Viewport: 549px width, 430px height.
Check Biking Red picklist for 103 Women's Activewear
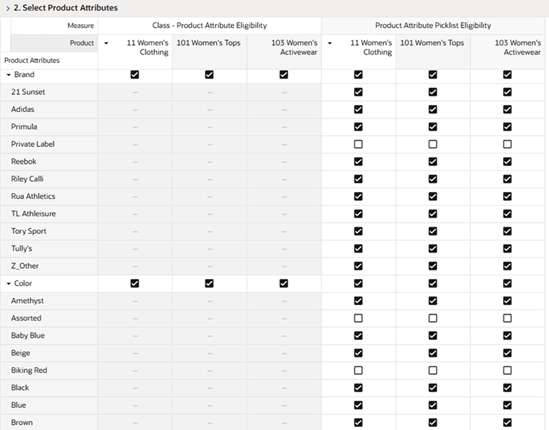507,370
